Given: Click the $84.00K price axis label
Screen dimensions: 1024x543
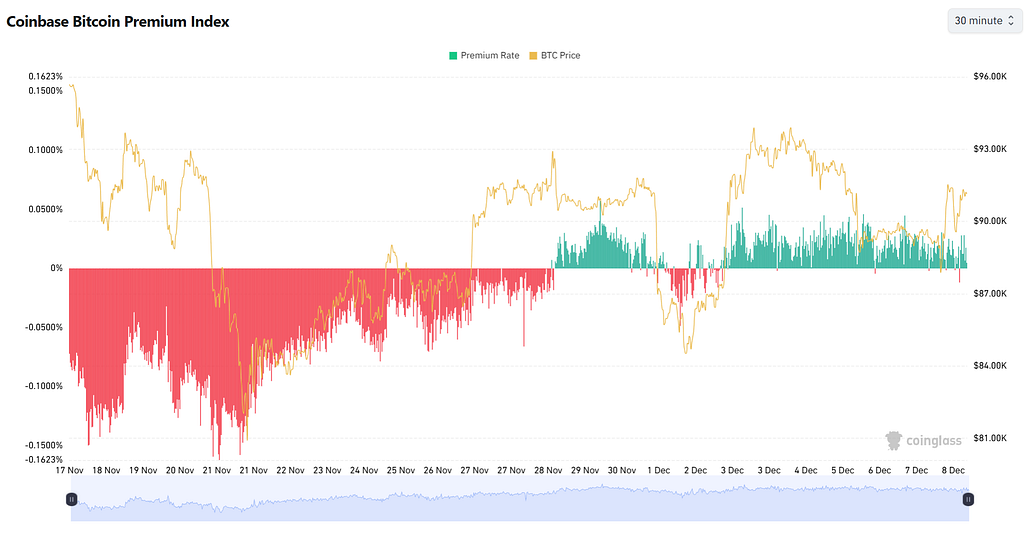Looking at the screenshot, I should [990, 365].
